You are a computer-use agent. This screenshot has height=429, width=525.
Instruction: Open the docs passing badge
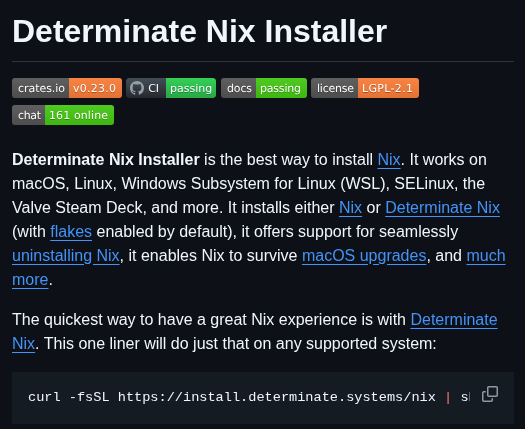[x=264, y=88]
